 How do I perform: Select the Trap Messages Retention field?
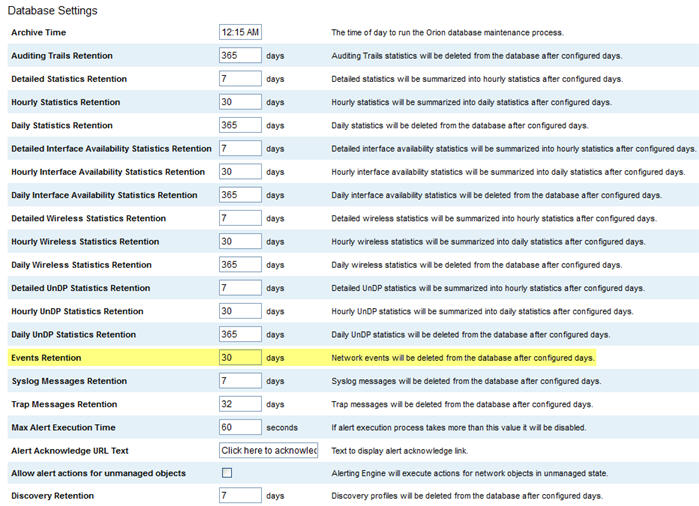point(240,403)
